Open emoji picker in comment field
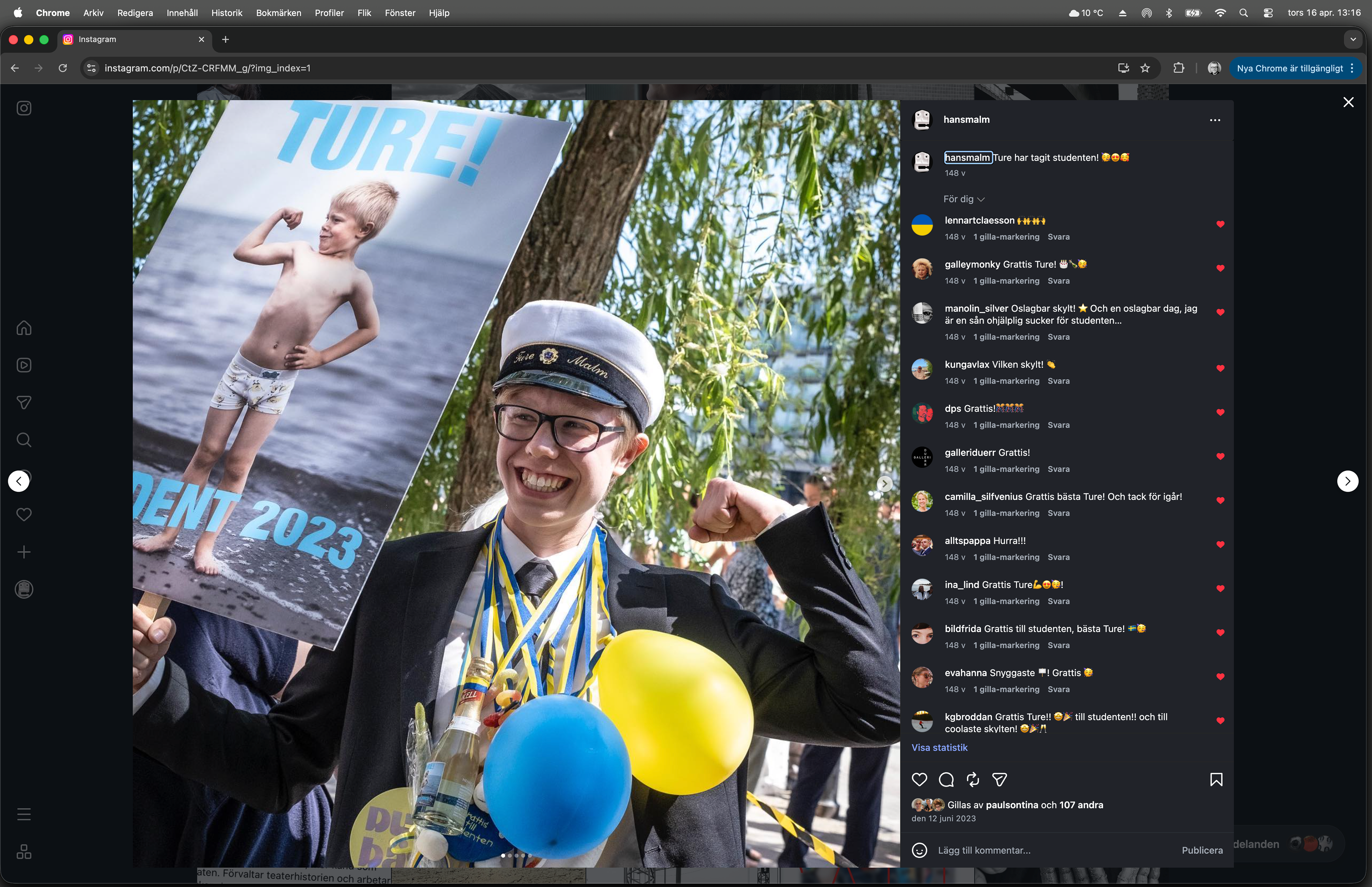1372x887 pixels. tap(919, 850)
